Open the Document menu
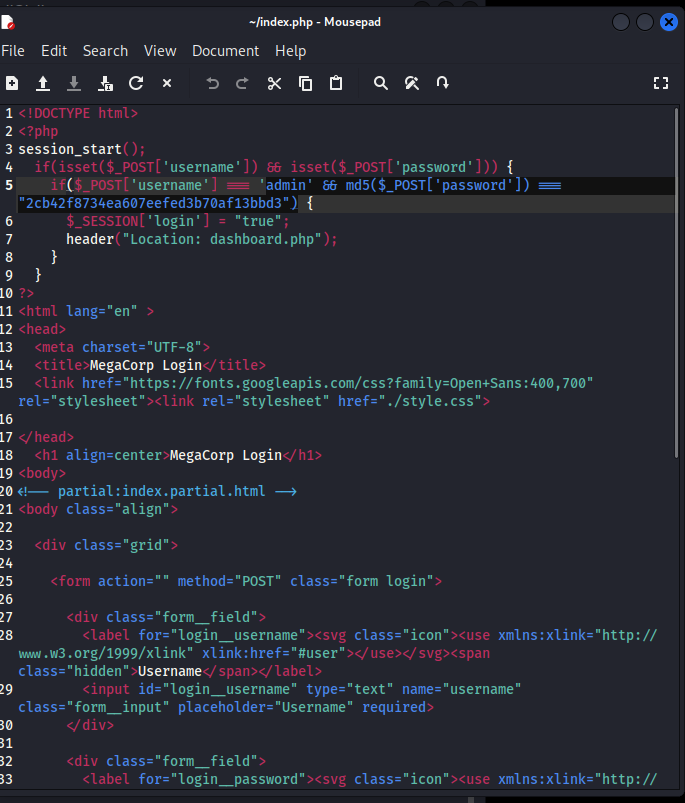 pos(225,51)
